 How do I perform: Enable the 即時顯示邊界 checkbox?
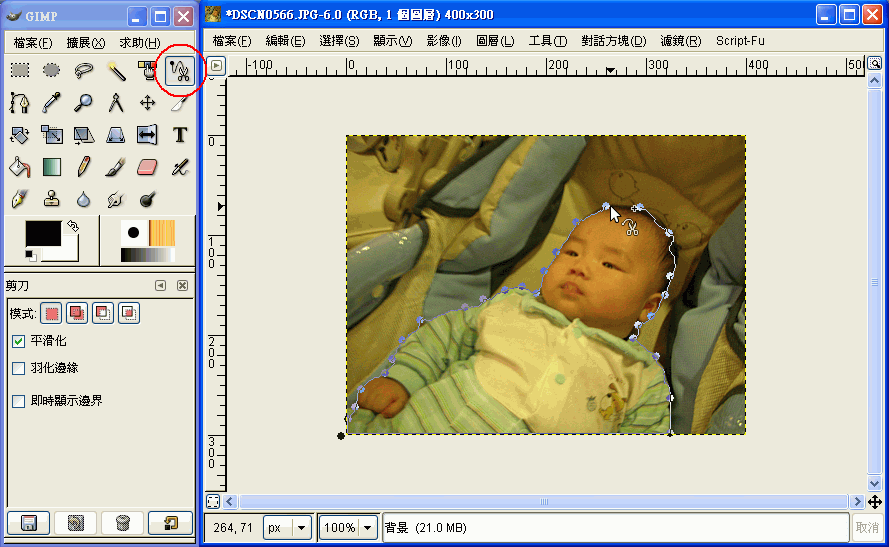[x=19, y=401]
